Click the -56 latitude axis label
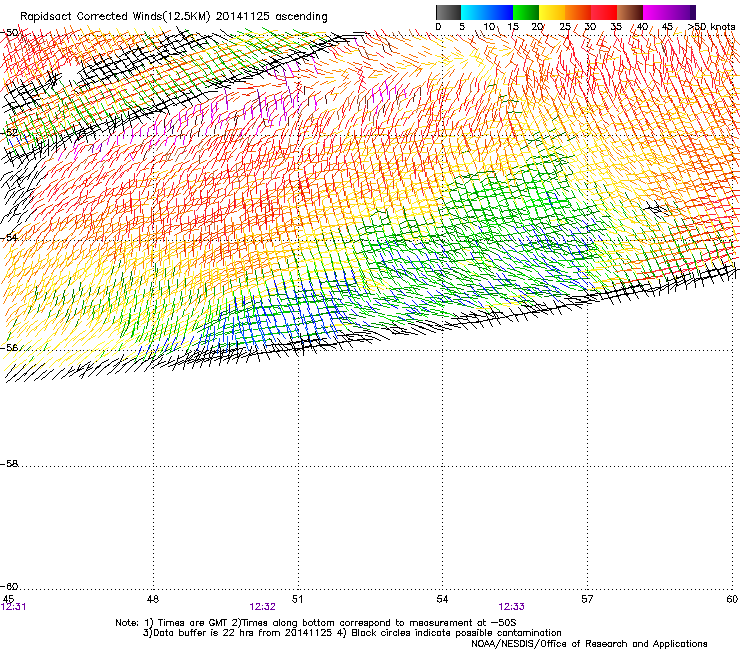Viewport: 740px width, 650px height. [9, 347]
